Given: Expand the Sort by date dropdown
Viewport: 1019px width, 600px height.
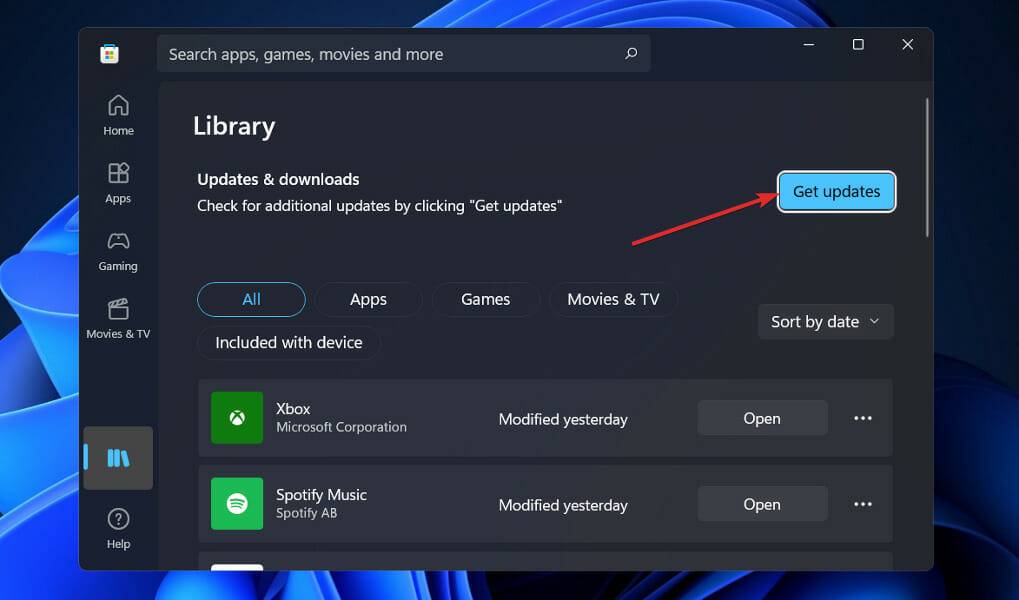Looking at the screenshot, I should pos(826,322).
